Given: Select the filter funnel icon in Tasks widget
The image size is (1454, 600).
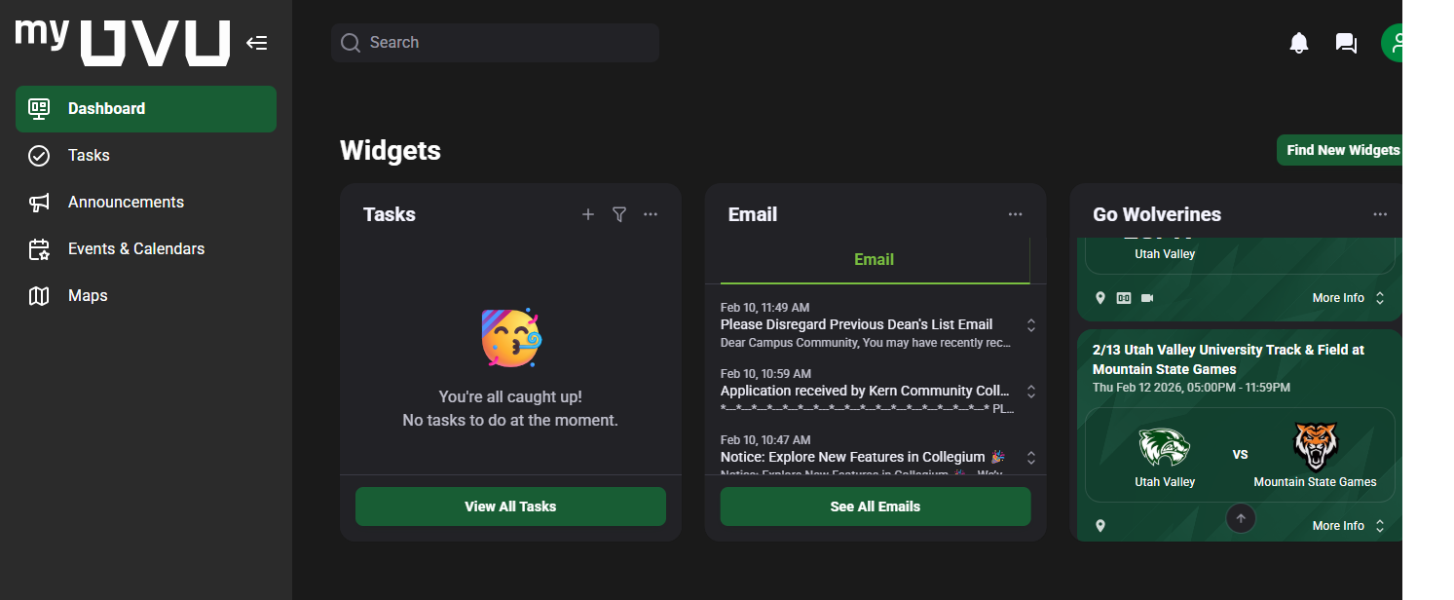Looking at the screenshot, I should 619,214.
